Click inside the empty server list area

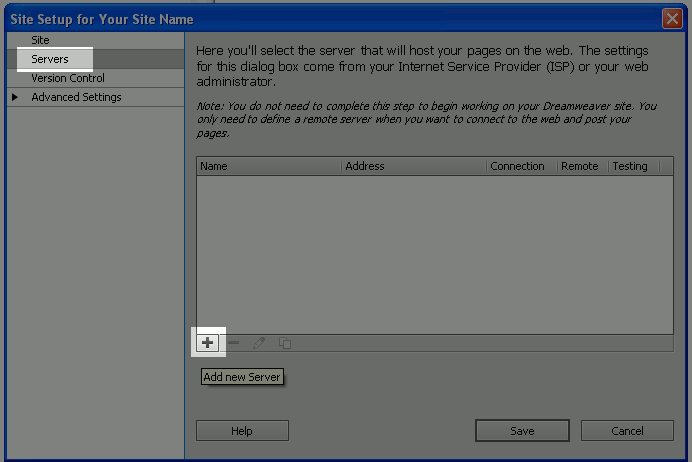(x=434, y=254)
